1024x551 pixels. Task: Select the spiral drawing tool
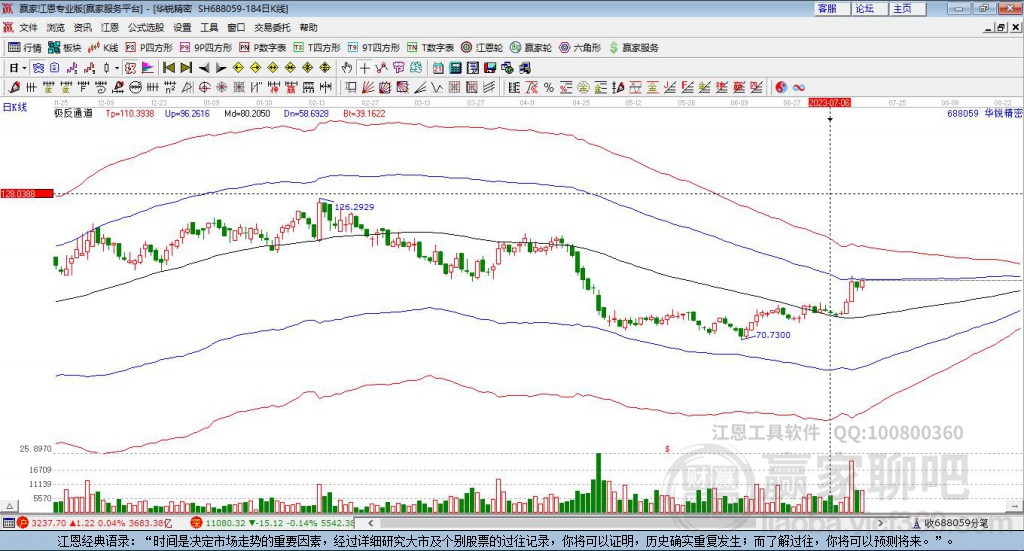tap(101, 87)
